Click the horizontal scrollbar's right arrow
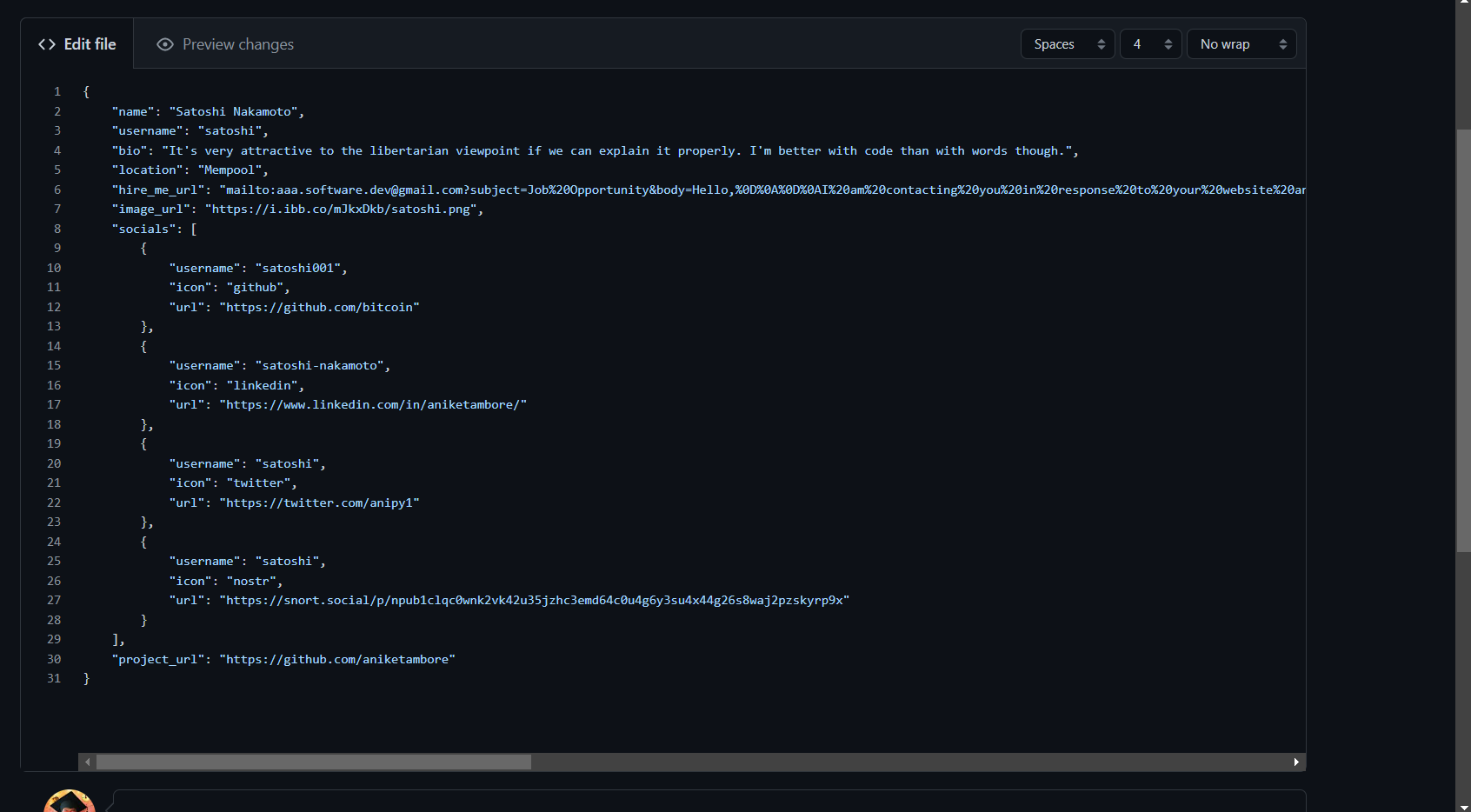The width and height of the screenshot is (1471, 812). coord(1296,762)
